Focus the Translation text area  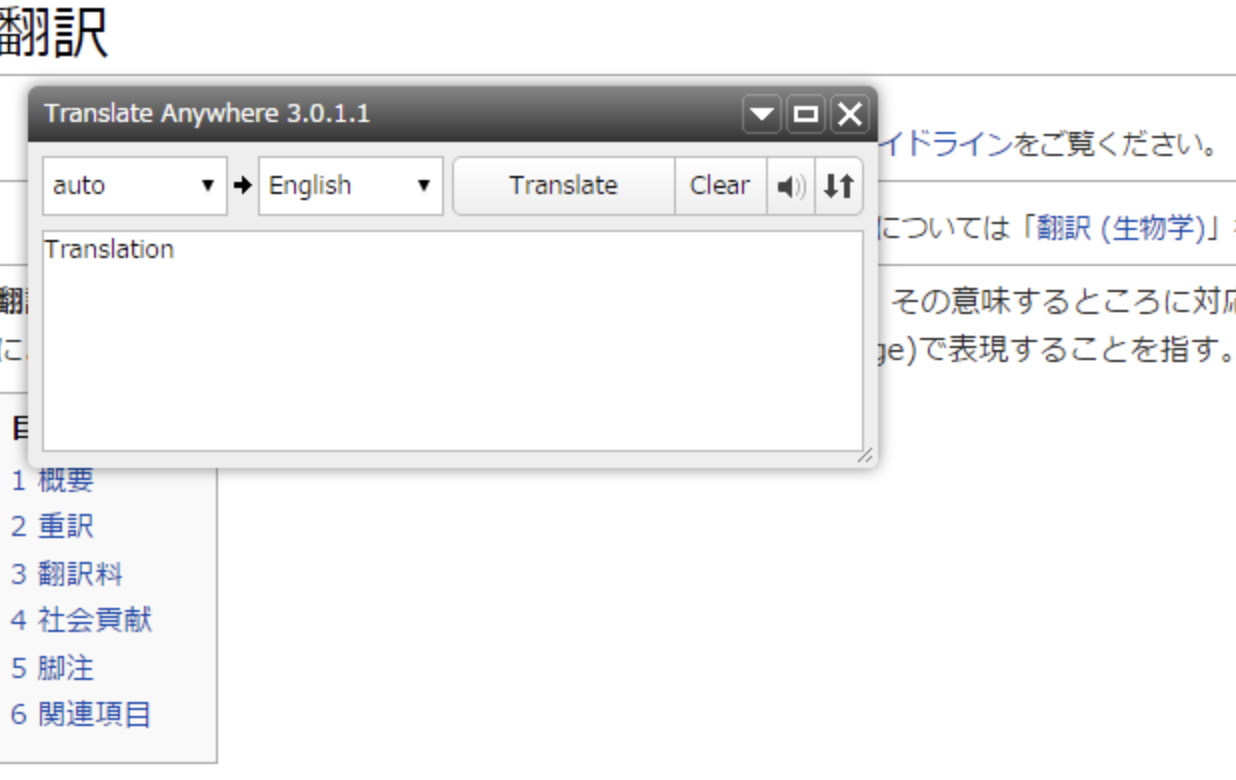[452, 341]
